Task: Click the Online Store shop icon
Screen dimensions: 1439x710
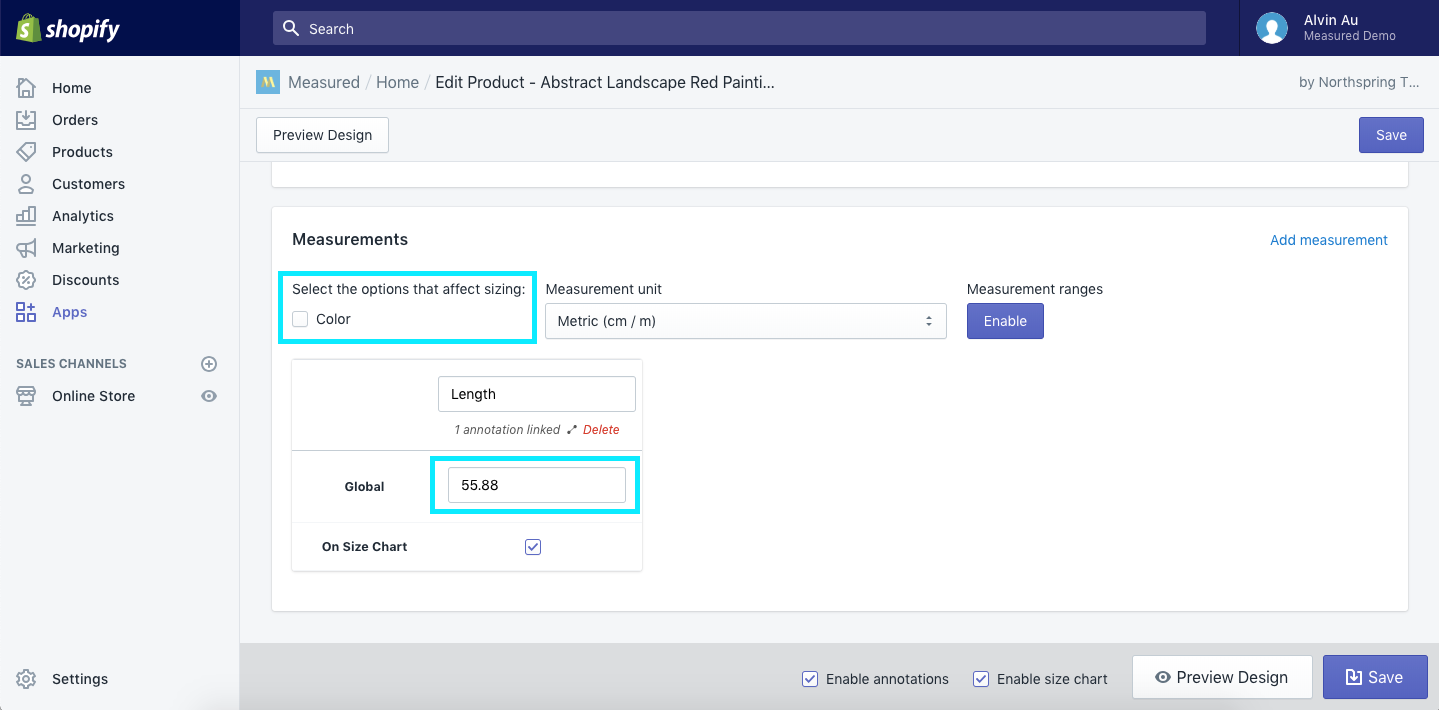Action: click(26, 396)
